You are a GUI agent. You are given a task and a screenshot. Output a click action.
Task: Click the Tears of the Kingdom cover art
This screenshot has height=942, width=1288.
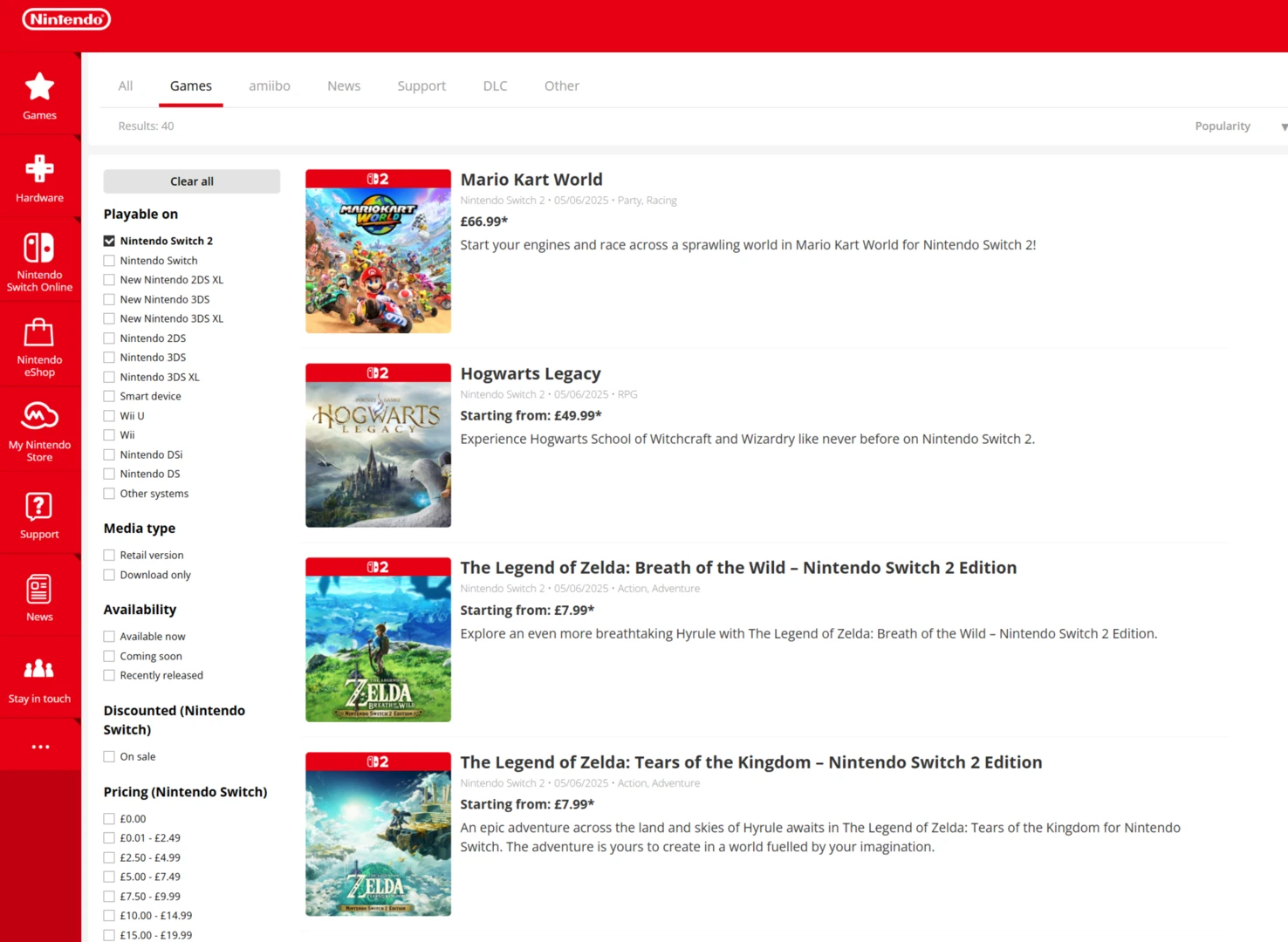(378, 835)
